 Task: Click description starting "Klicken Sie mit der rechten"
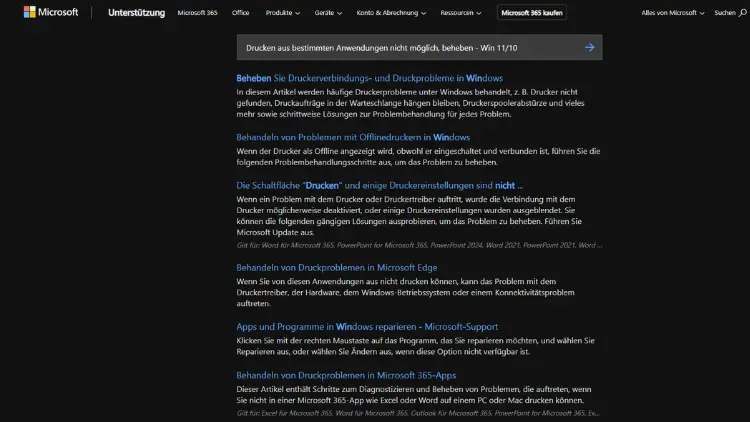tap(415, 346)
